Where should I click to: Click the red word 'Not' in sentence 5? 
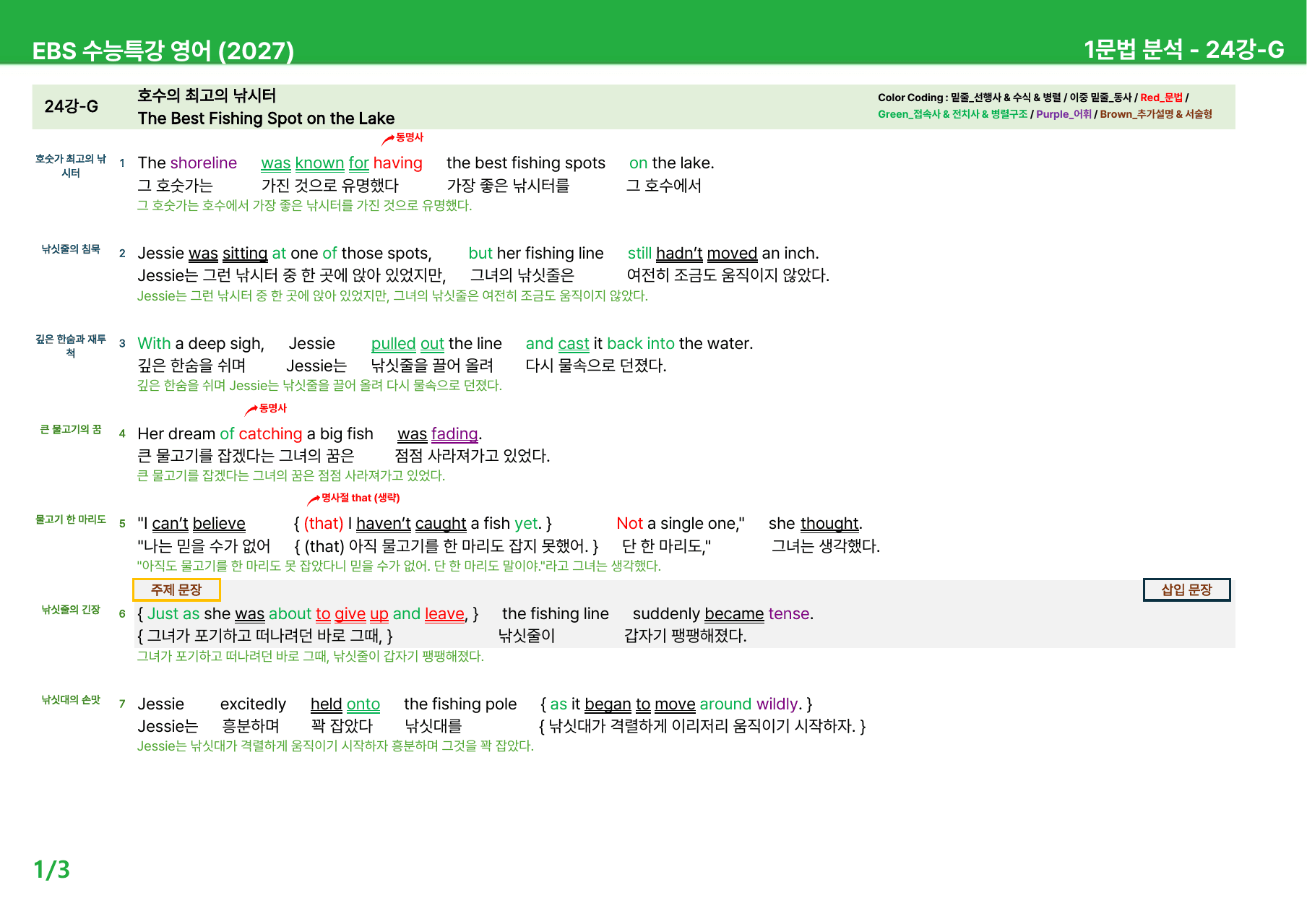630,524
